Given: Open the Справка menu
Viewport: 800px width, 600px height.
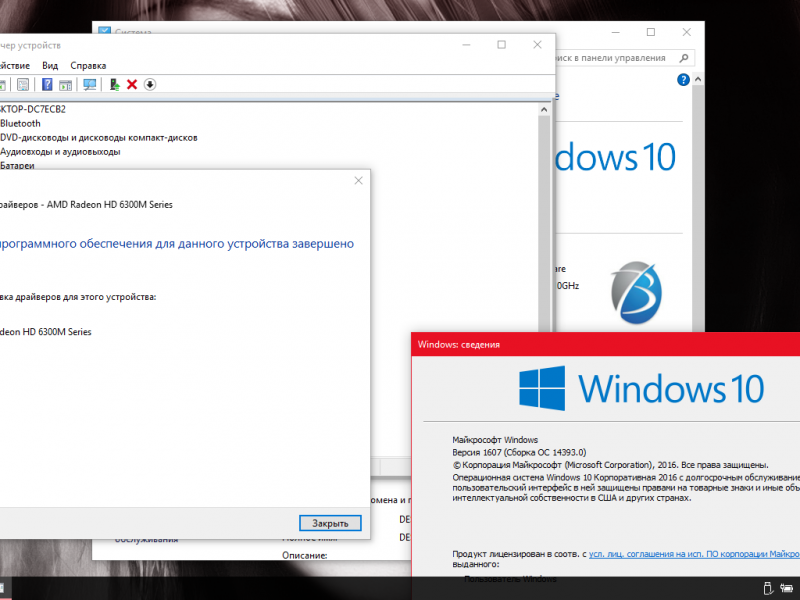Looking at the screenshot, I should pos(88,66).
